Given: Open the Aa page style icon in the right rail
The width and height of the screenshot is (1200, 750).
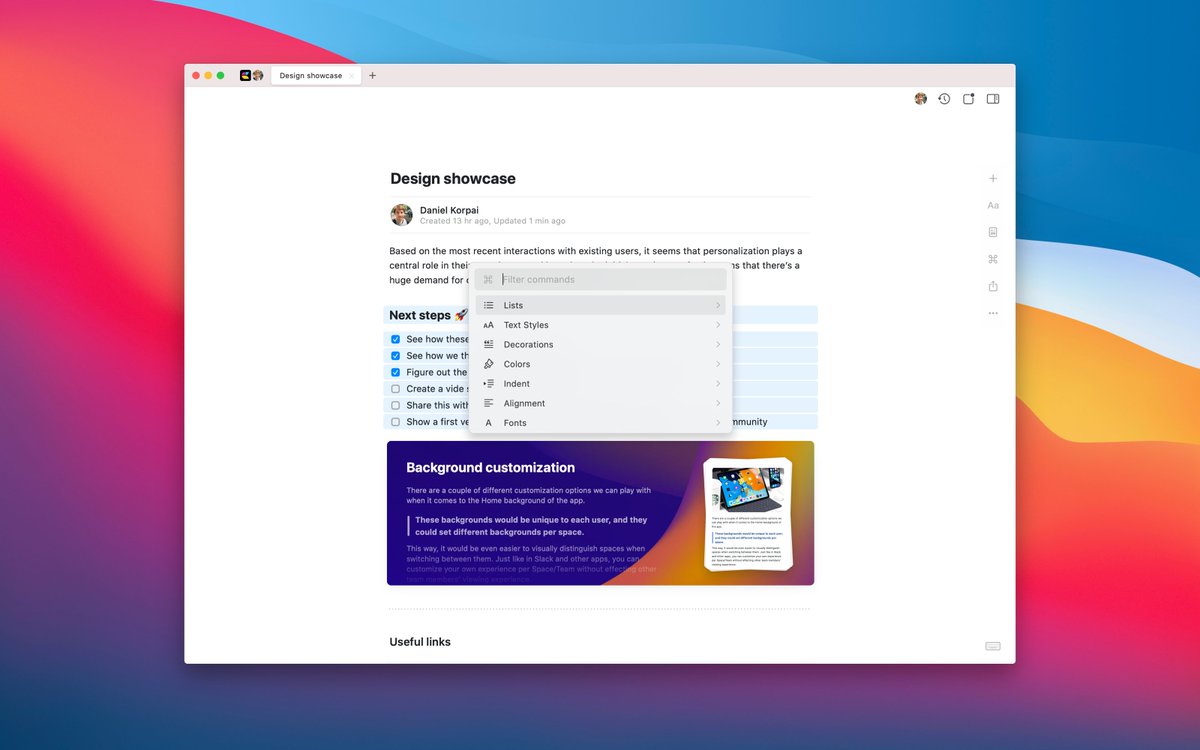Looking at the screenshot, I should pos(993,205).
